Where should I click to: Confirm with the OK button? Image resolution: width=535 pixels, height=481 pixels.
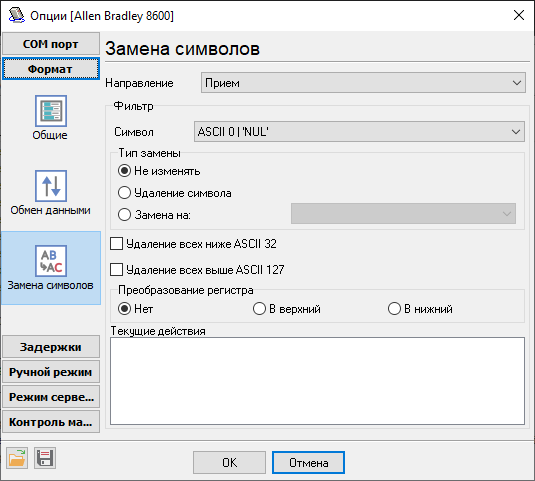[x=229, y=463]
